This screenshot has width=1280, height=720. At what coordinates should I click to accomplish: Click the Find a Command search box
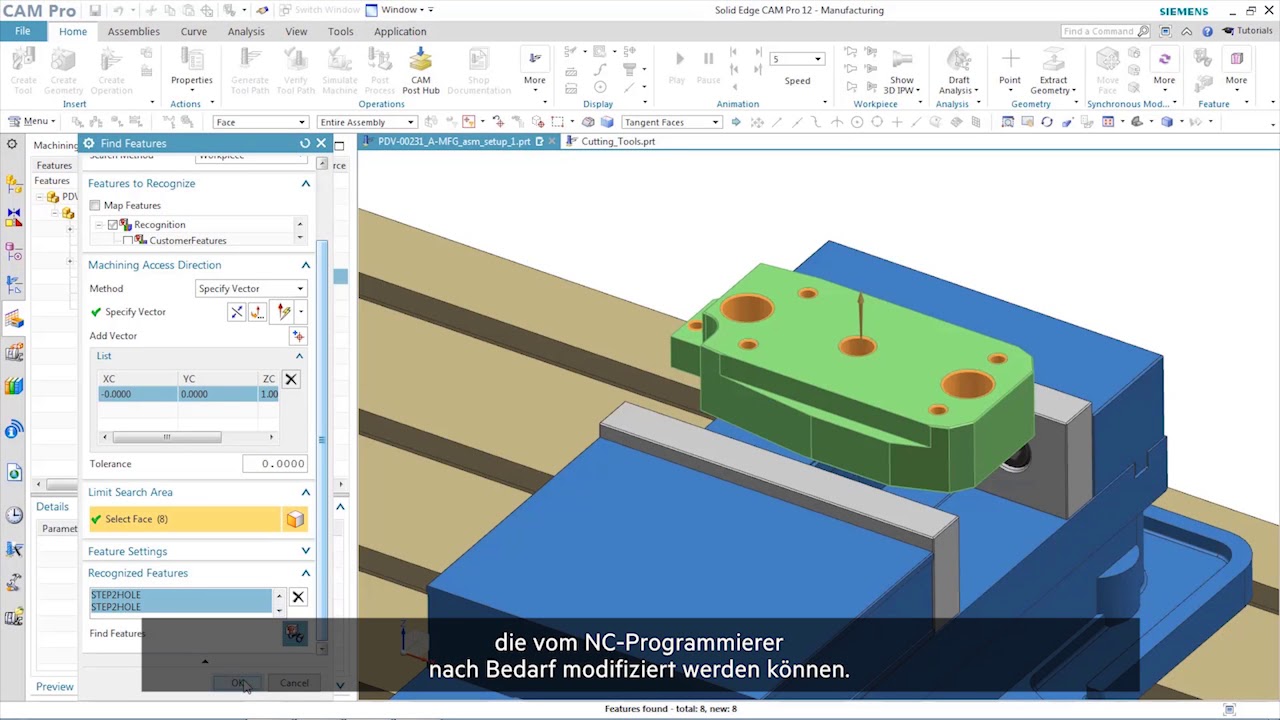click(x=1105, y=31)
